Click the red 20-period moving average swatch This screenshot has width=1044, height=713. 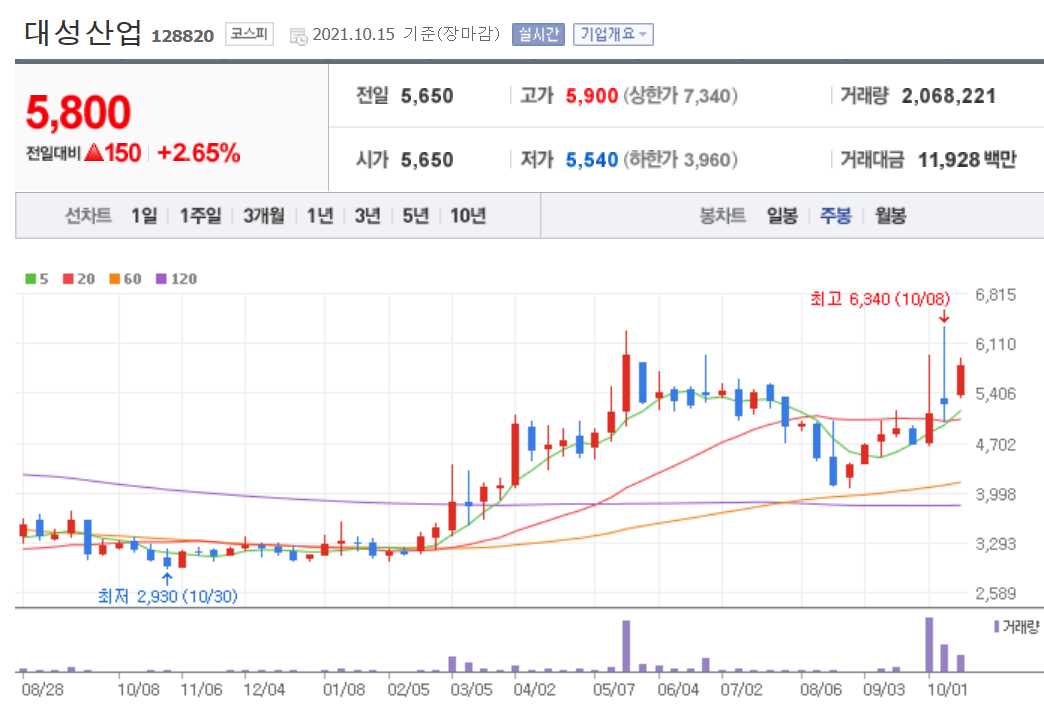click(68, 279)
